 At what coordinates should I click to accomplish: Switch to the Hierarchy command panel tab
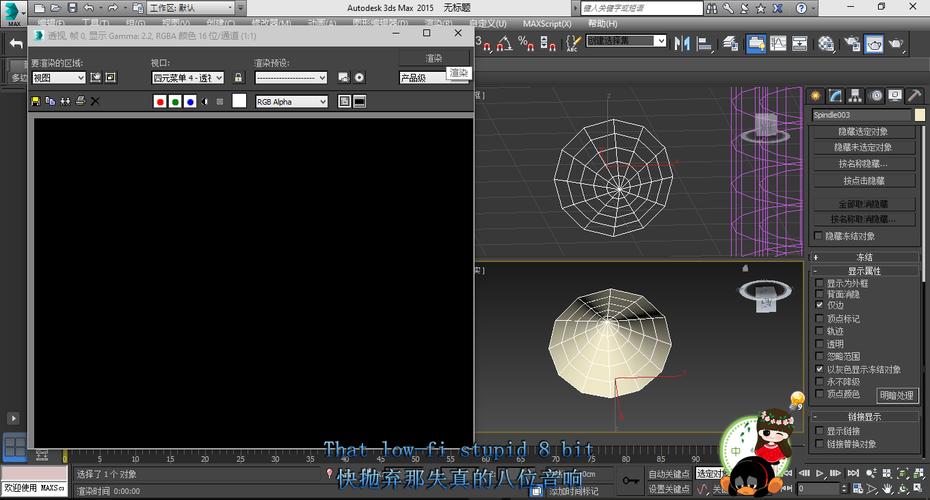click(x=855, y=95)
